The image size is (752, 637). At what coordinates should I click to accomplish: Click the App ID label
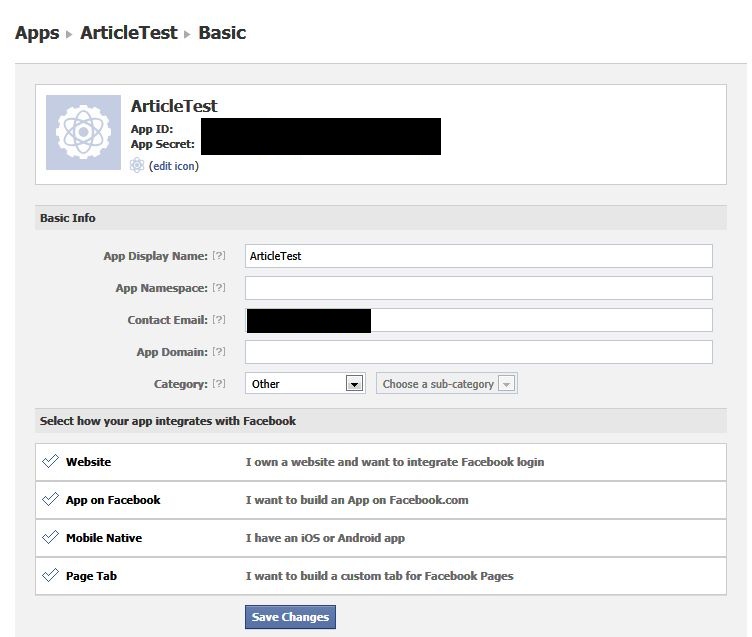152,129
